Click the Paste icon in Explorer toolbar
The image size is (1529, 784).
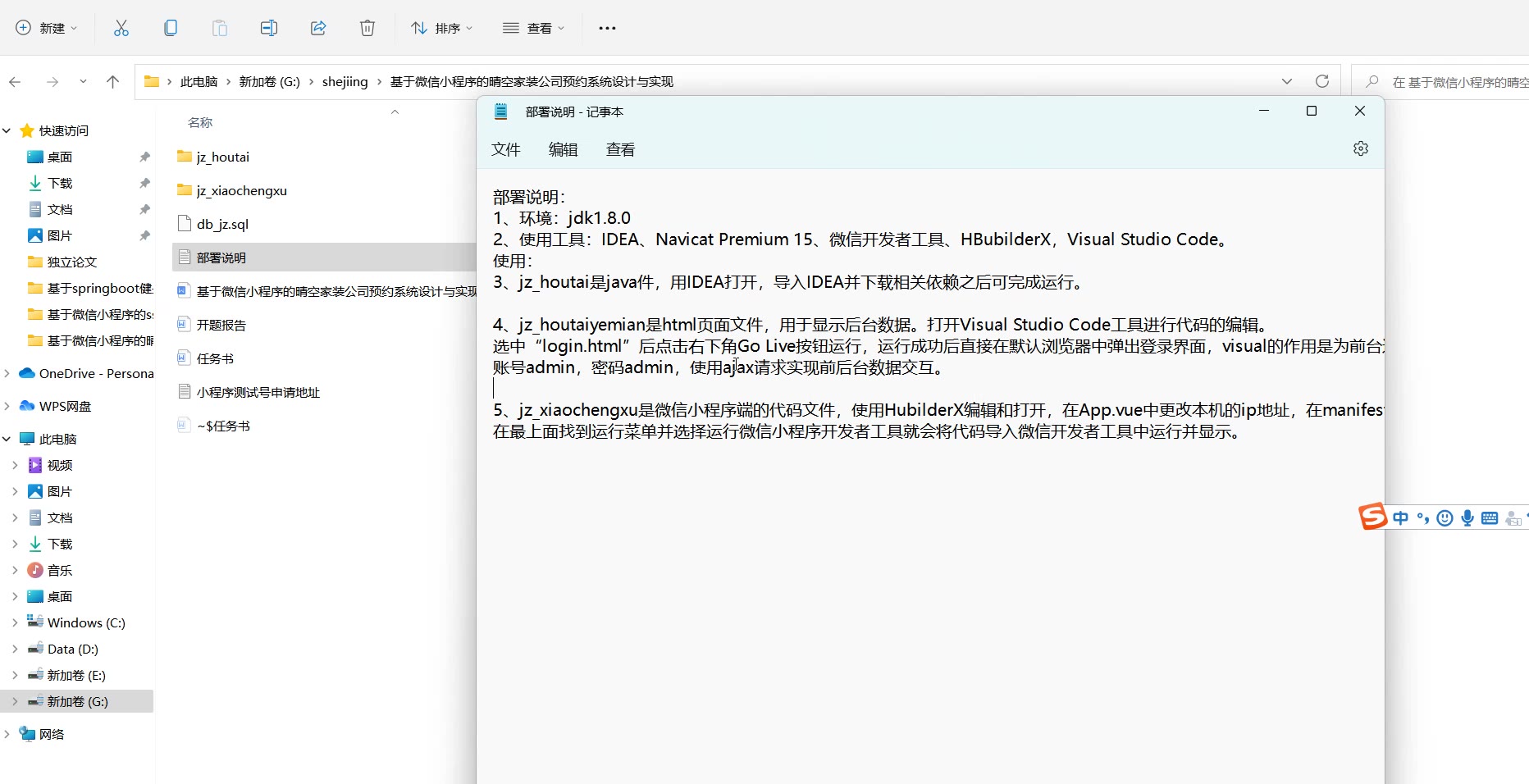[220, 28]
